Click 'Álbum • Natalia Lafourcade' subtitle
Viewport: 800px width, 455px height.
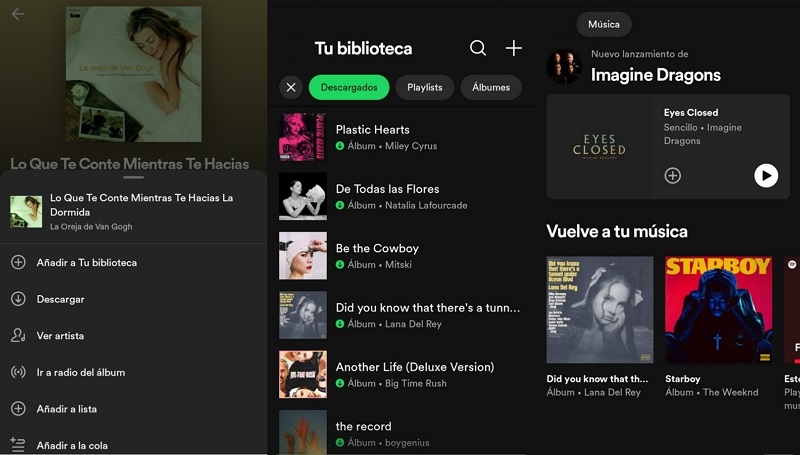[407, 205]
